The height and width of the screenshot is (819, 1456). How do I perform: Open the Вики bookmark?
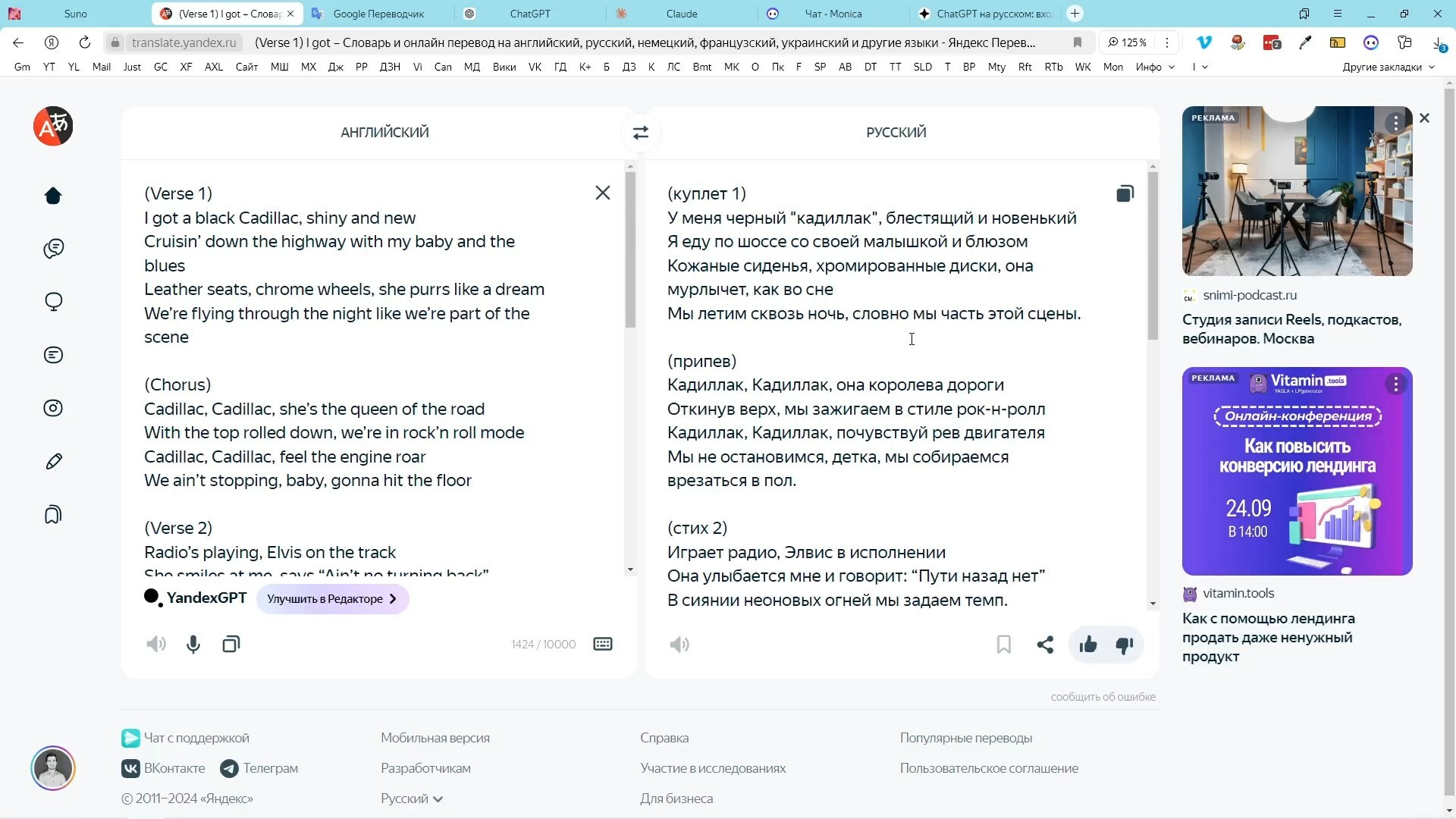pyautogui.click(x=504, y=67)
